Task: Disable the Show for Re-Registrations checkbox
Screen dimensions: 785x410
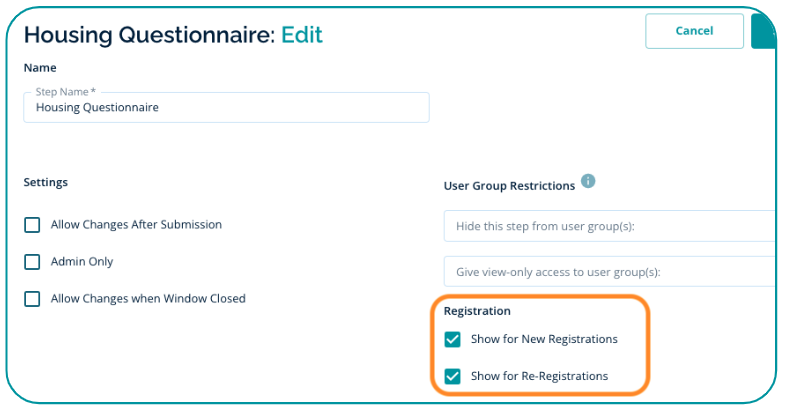Action: 453,377
